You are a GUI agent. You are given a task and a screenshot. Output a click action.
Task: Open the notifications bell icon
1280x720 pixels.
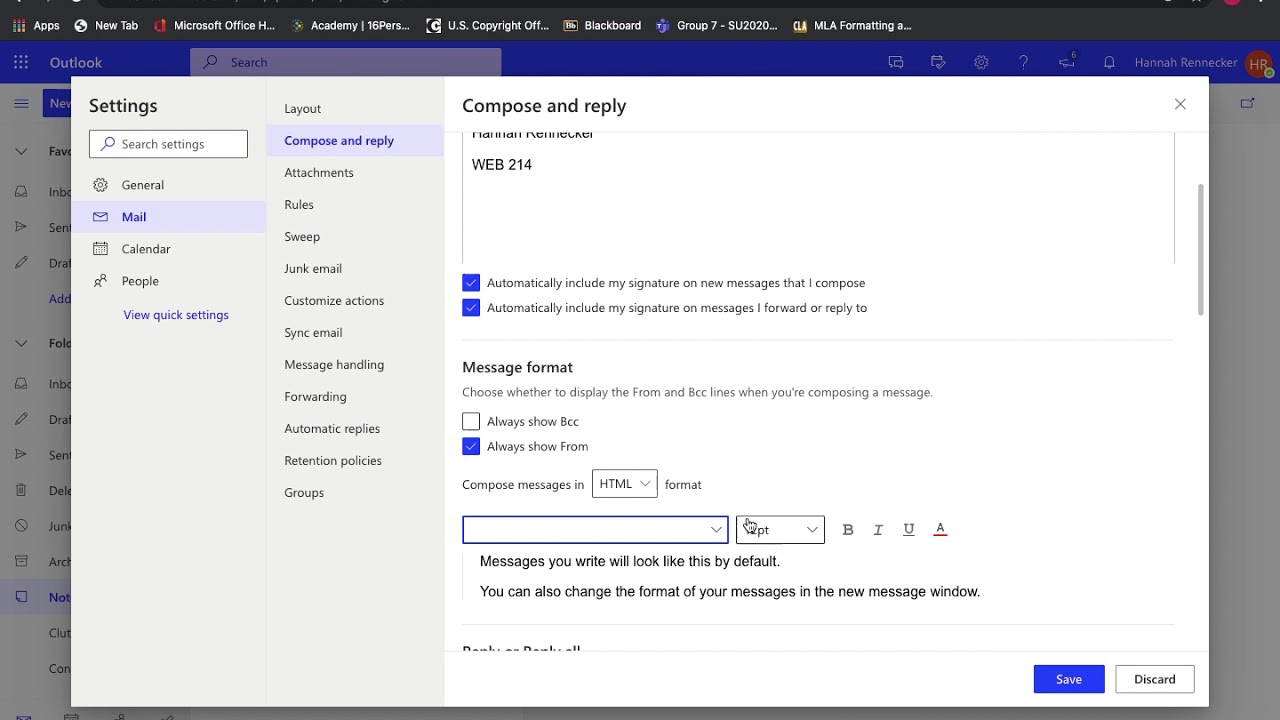[1109, 62]
